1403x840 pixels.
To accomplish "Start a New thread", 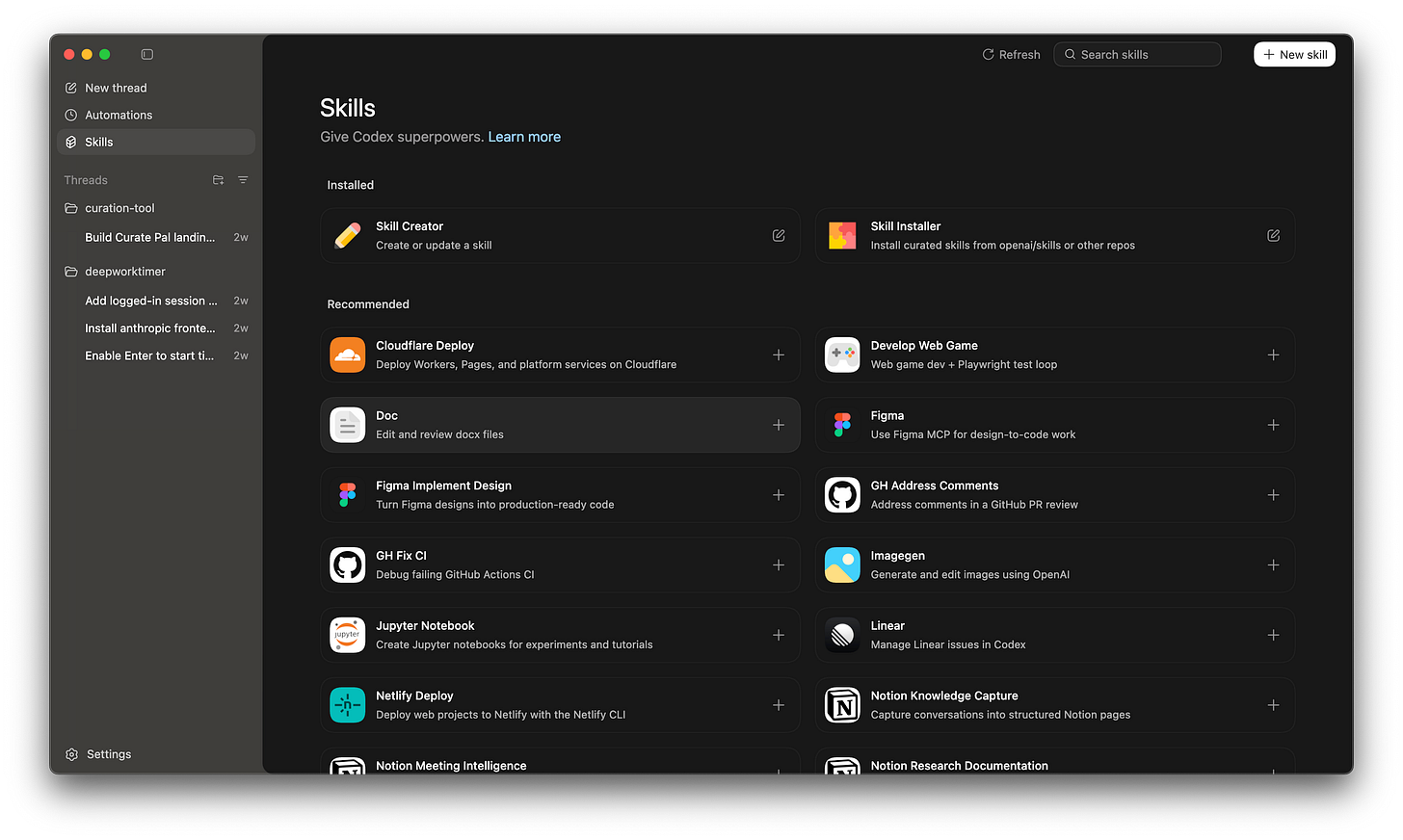I will (x=156, y=88).
